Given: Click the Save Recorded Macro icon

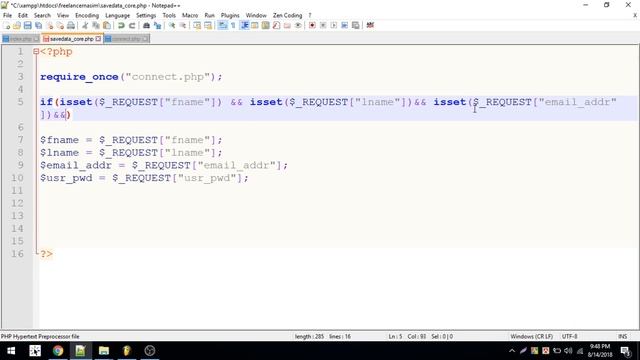Looking at the screenshot, I should (356, 25).
